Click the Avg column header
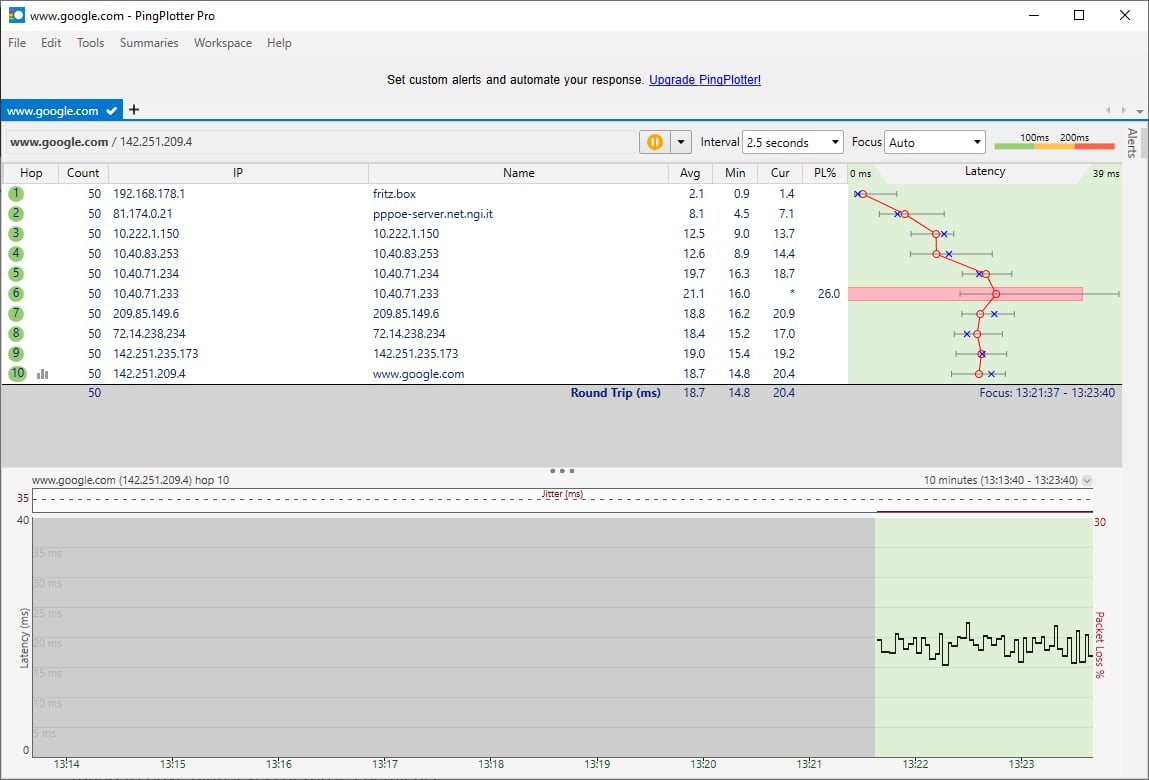 [x=690, y=173]
